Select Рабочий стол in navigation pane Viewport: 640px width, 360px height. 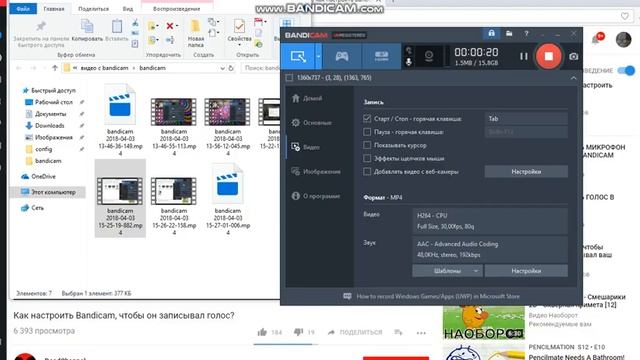coord(53,102)
